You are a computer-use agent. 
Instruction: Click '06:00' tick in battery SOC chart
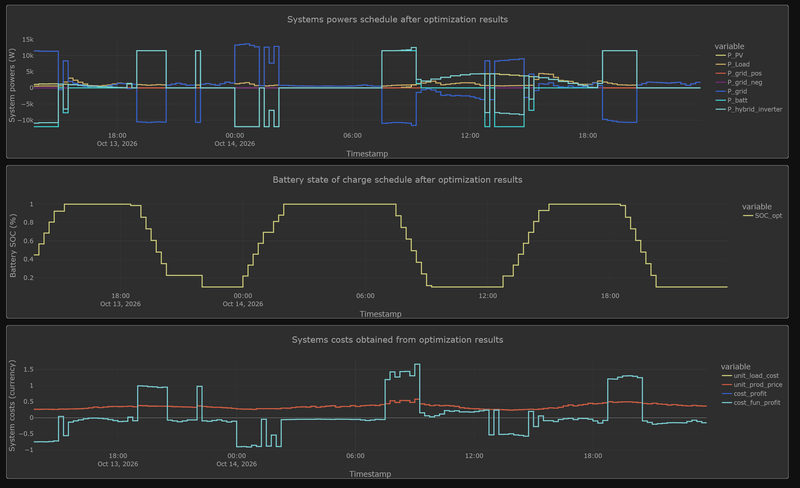(365, 296)
